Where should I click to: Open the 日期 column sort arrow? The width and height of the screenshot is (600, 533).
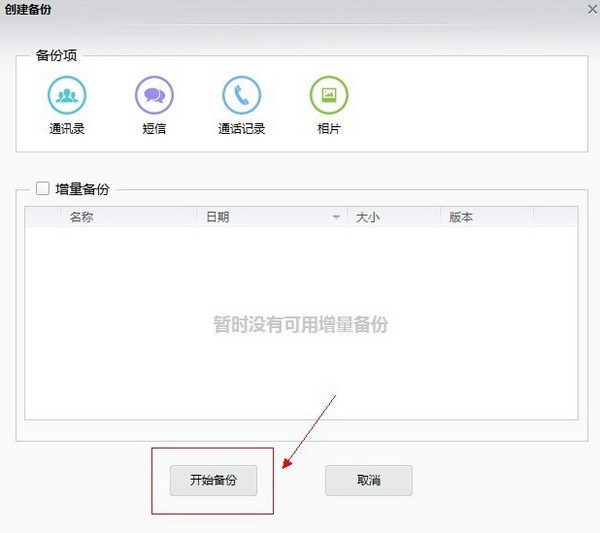[x=336, y=217]
